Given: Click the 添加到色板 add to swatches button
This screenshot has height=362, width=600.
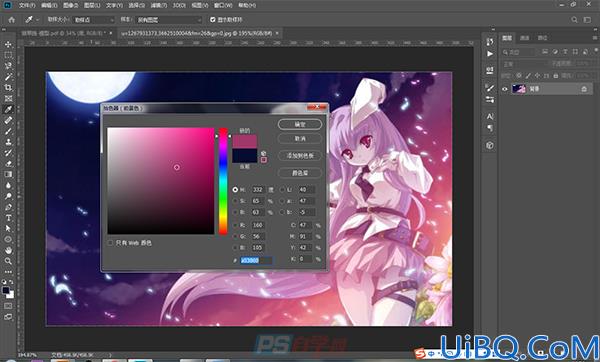Looking at the screenshot, I should point(300,156).
